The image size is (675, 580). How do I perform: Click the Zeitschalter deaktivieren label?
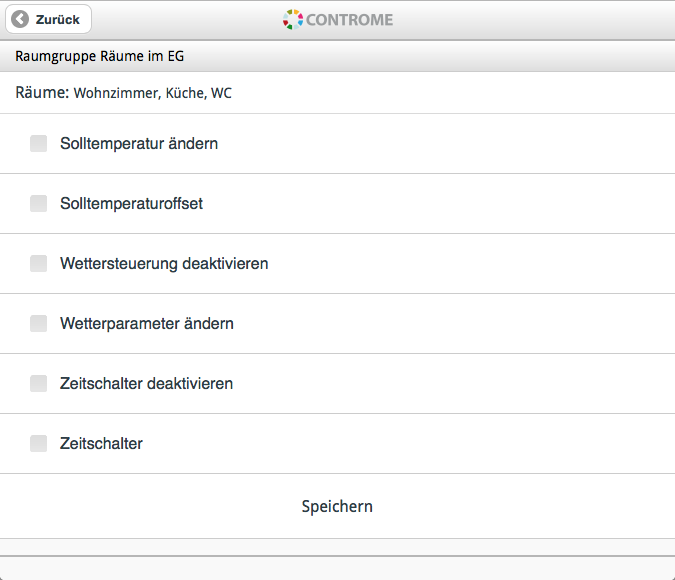point(146,383)
